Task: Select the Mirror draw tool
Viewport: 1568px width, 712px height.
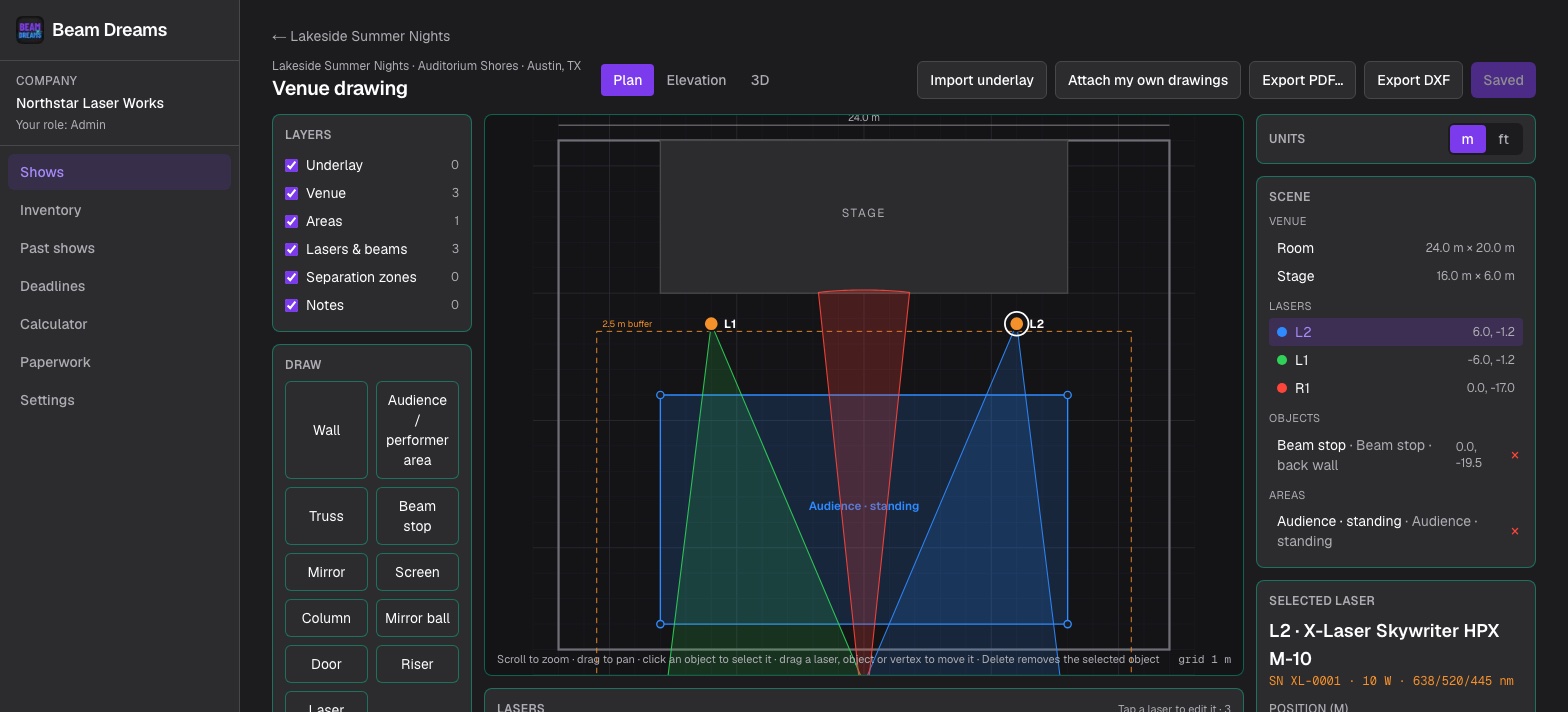Action: (x=326, y=572)
